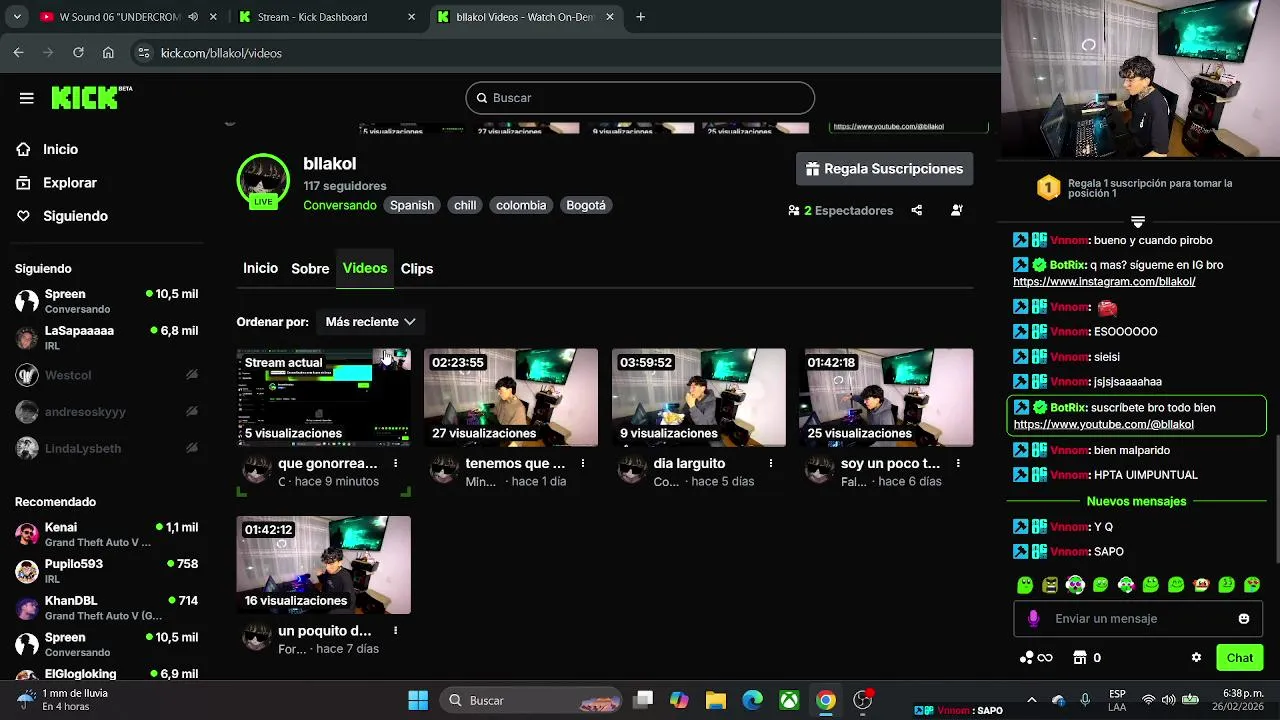
Task: Click the Buscar search field
Action: pos(640,98)
